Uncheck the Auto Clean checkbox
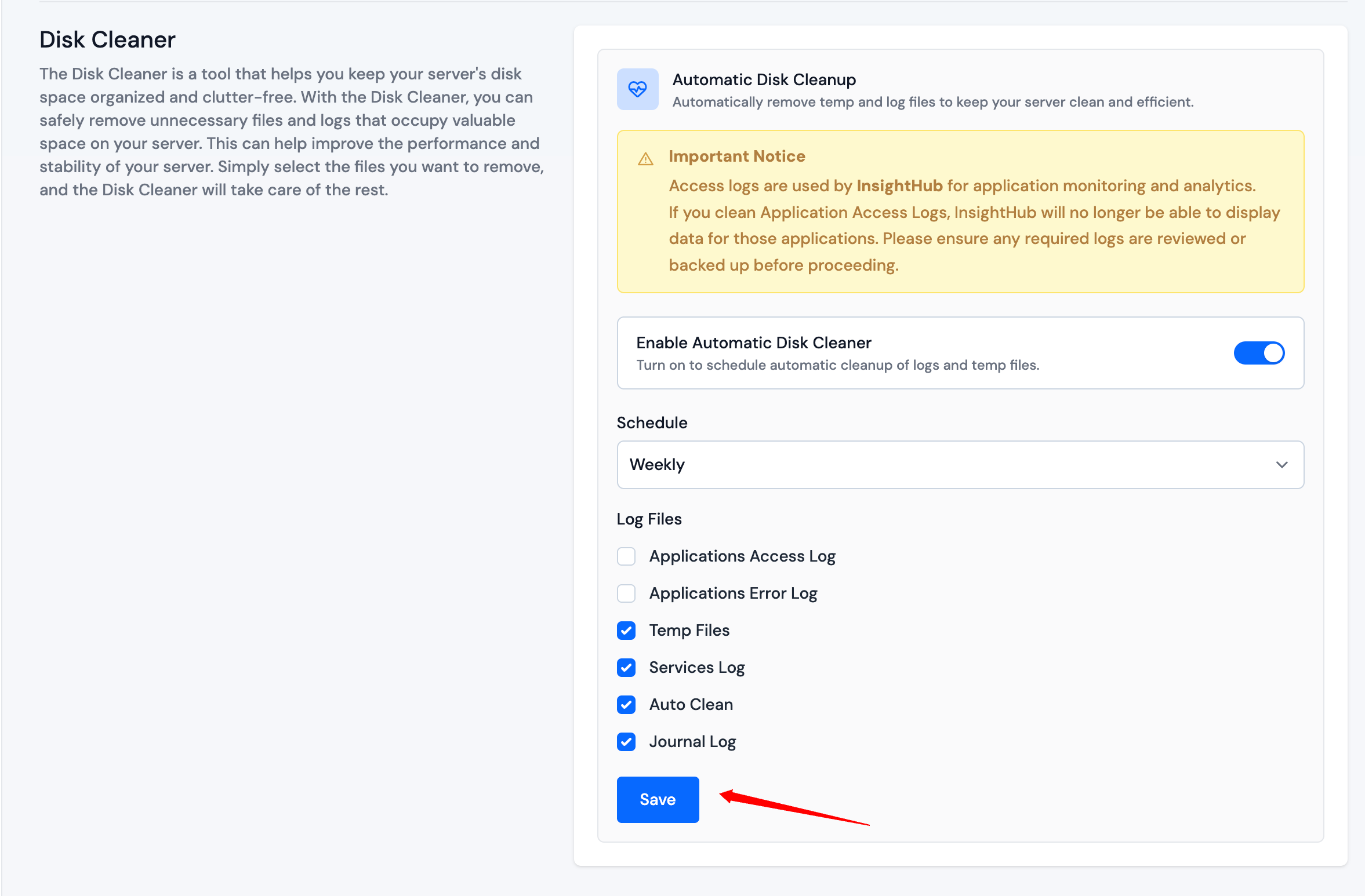 point(626,704)
